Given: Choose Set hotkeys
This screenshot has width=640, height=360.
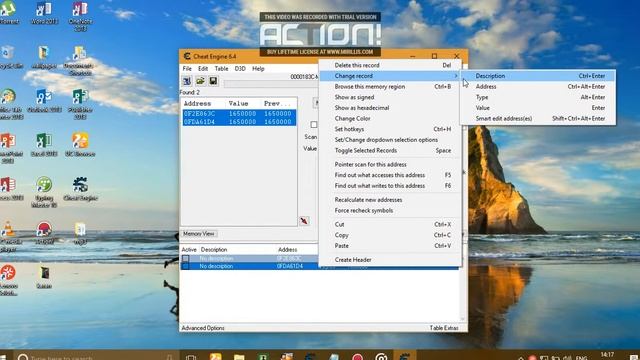Looking at the screenshot, I should coord(390,129).
